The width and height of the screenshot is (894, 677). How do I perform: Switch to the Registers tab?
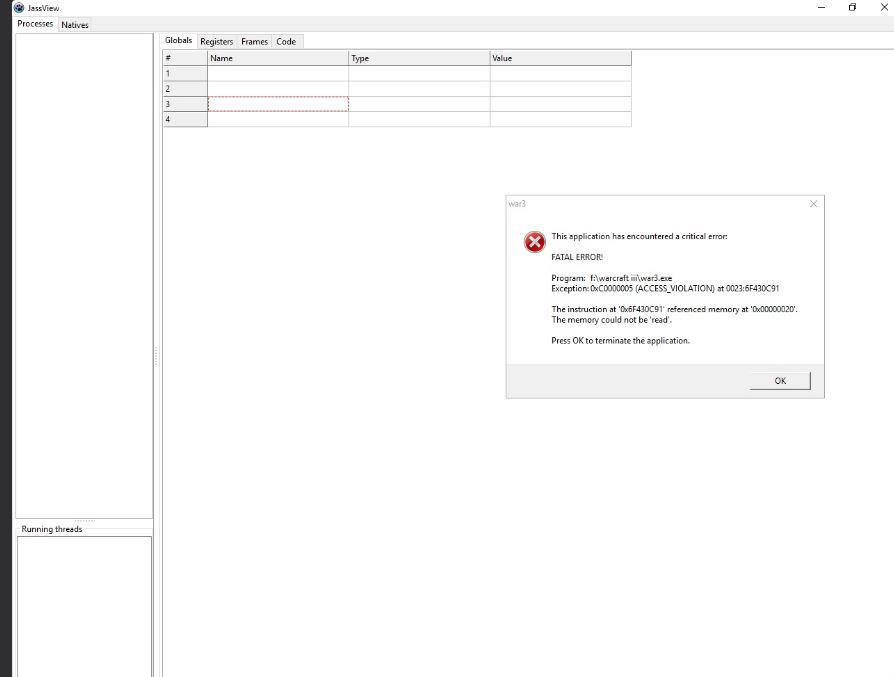[217, 42]
